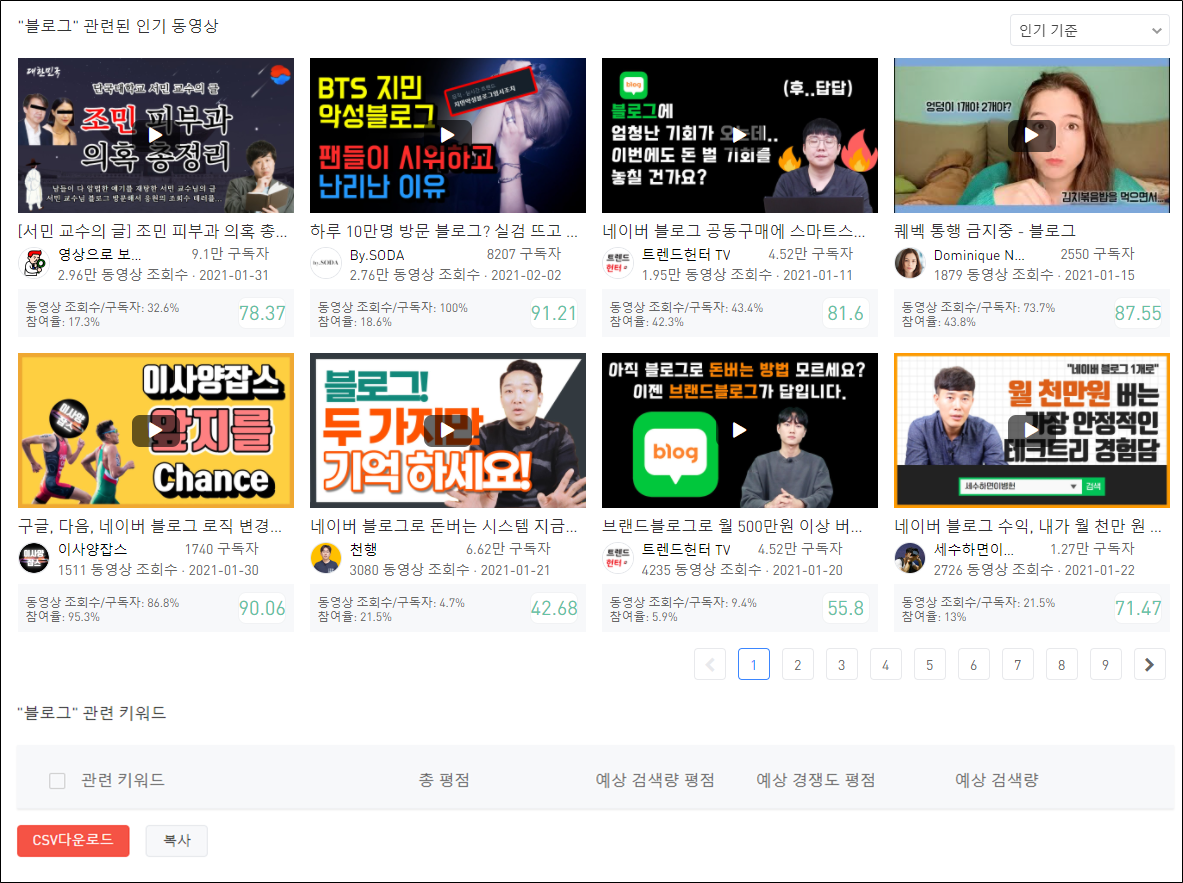Click score value 91.21
Viewport: 1183px width, 883px height.
554,313
